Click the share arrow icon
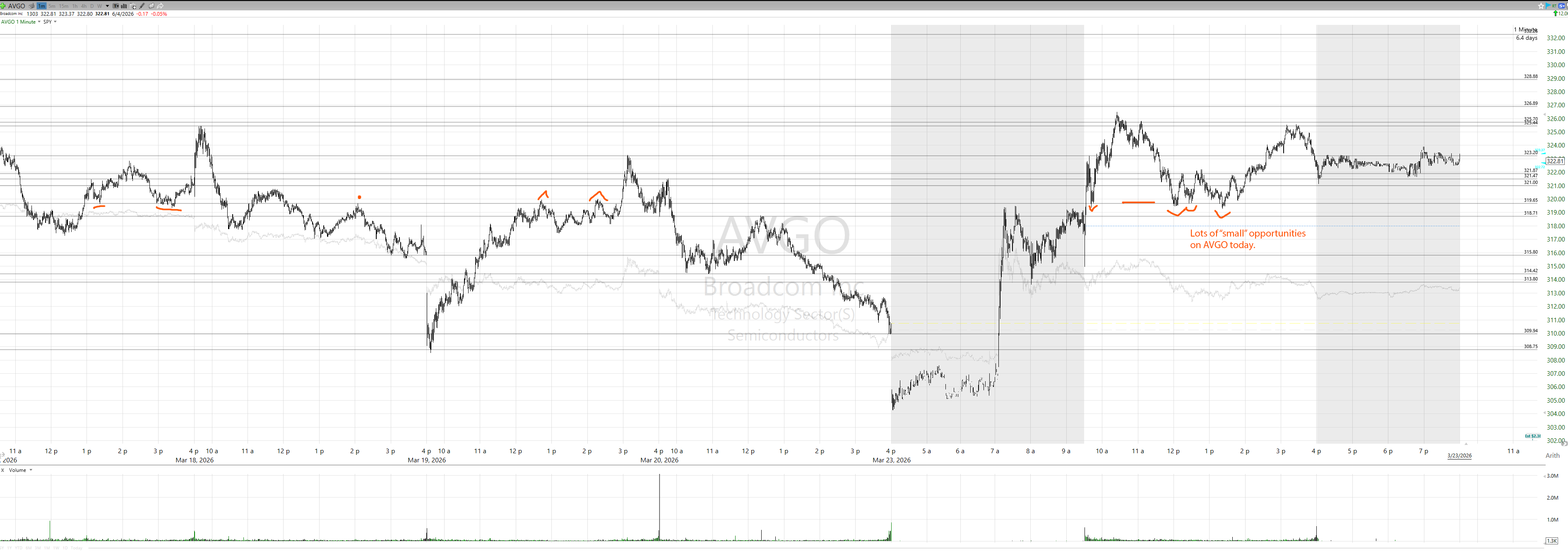Viewport: 1568px width, 551px height. [x=160, y=6]
